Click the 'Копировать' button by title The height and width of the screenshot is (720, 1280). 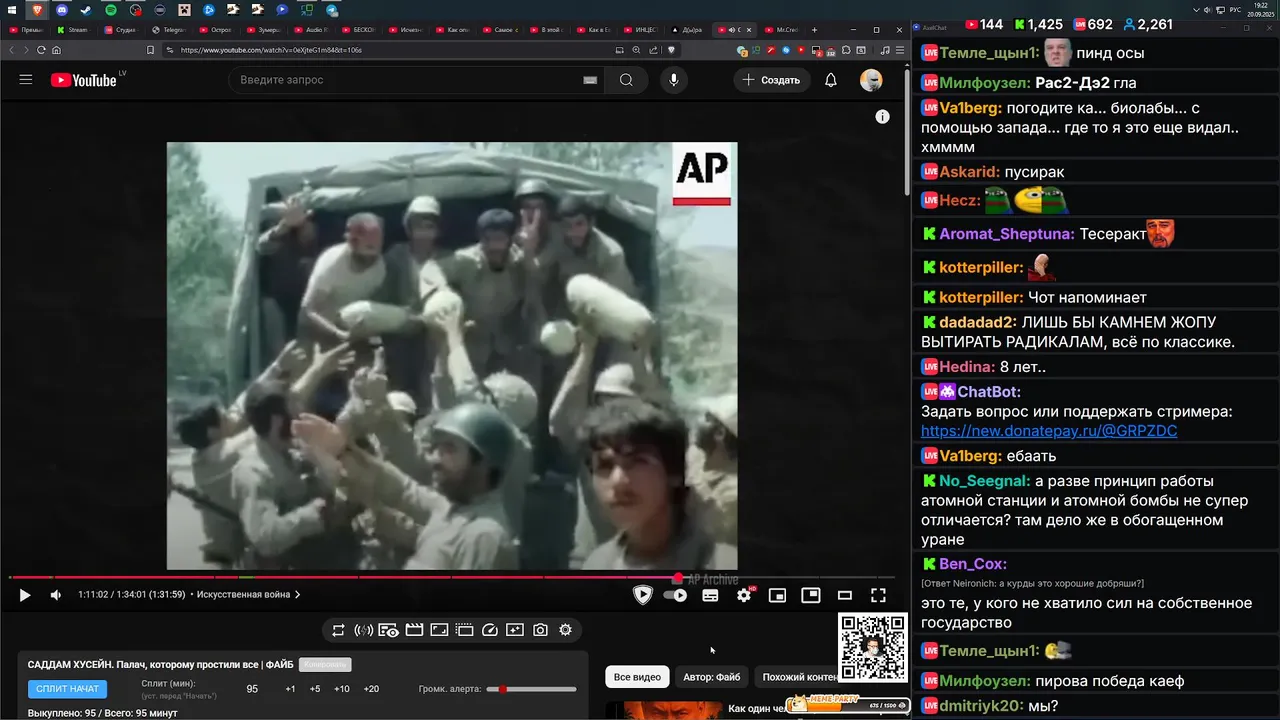pos(325,665)
